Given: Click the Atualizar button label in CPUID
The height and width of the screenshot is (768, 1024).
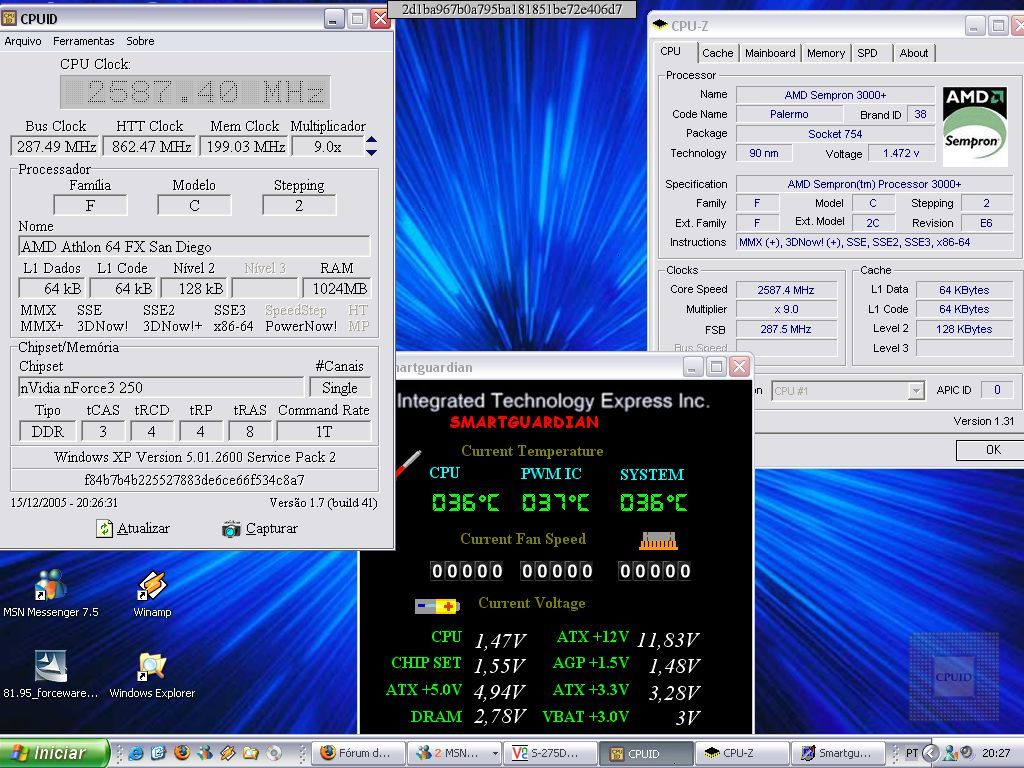Looking at the screenshot, I should (x=143, y=528).
